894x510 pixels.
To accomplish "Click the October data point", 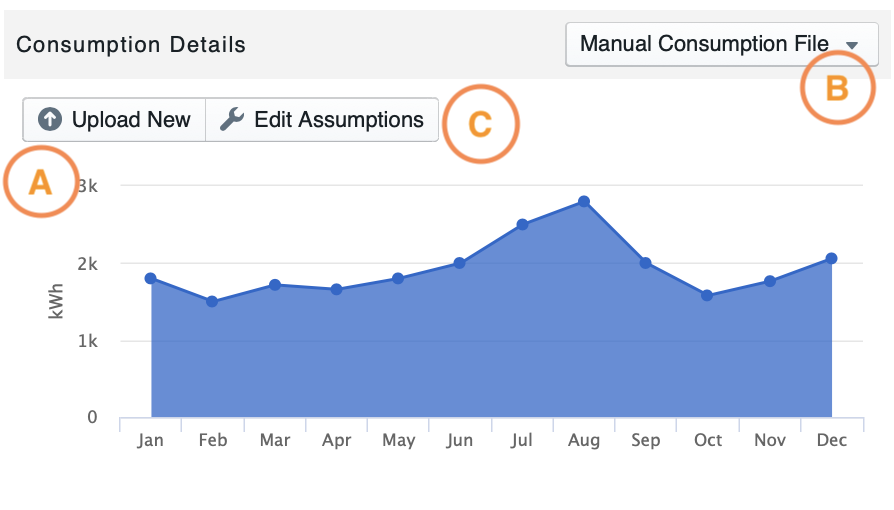I will tap(707, 295).
